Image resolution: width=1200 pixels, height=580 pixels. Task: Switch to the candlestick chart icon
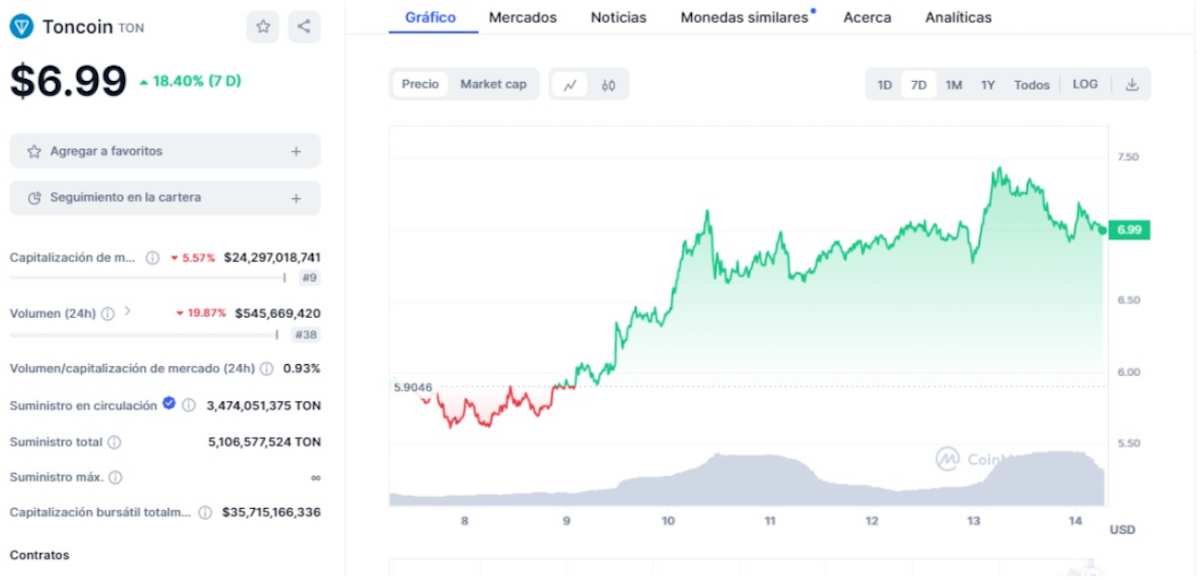point(608,85)
